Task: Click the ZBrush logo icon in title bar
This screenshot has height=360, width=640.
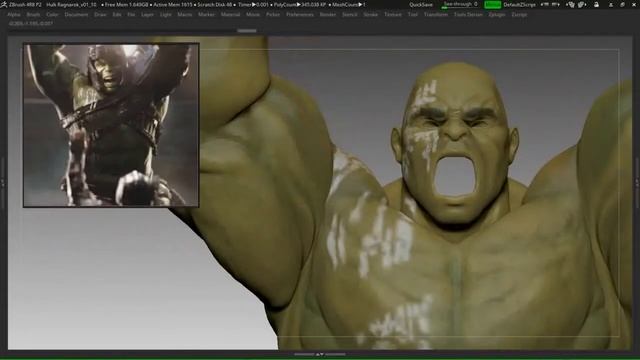Action: click(4, 4)
